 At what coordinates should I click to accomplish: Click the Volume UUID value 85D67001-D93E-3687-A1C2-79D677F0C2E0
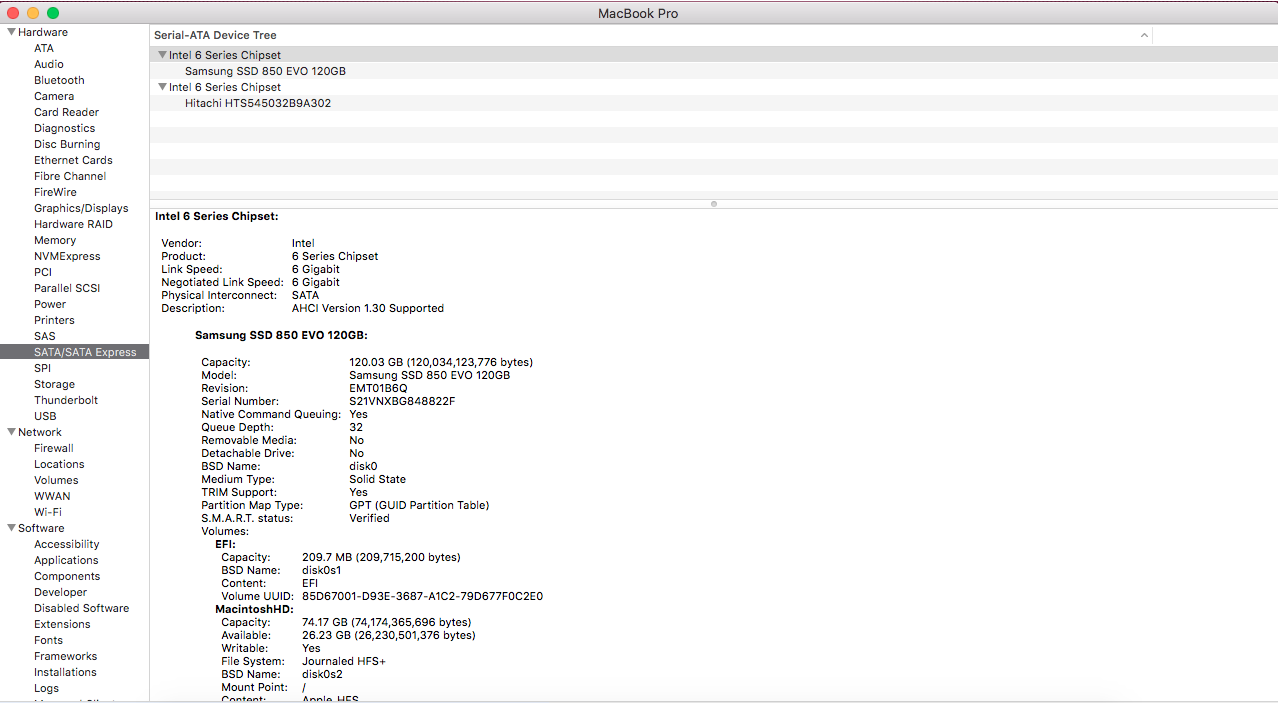423,596
